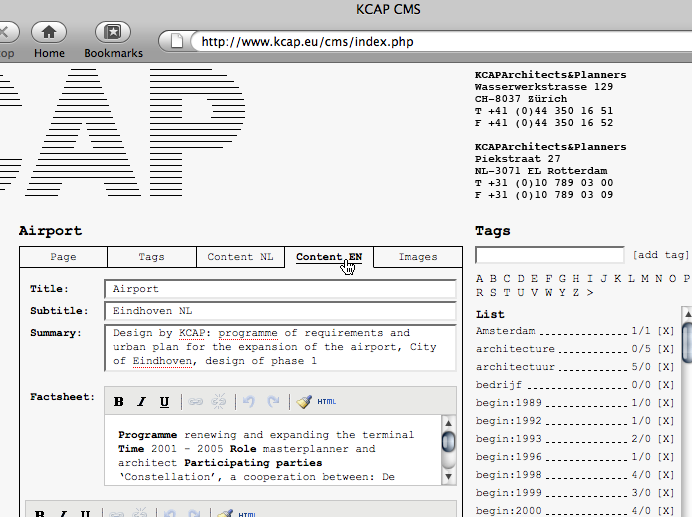The image size is (692, 517).
Task: Click the cleanup broom icon in Factsheet toolbar
Action: pyautogui.click(x=304, y=402)
